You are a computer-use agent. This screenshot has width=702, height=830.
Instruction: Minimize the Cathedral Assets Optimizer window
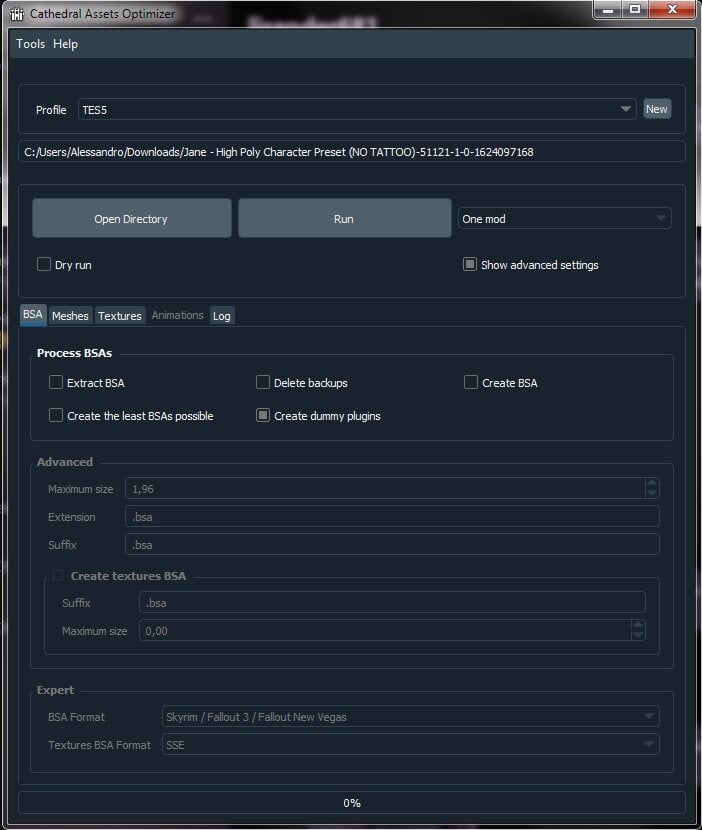(608, 10)
